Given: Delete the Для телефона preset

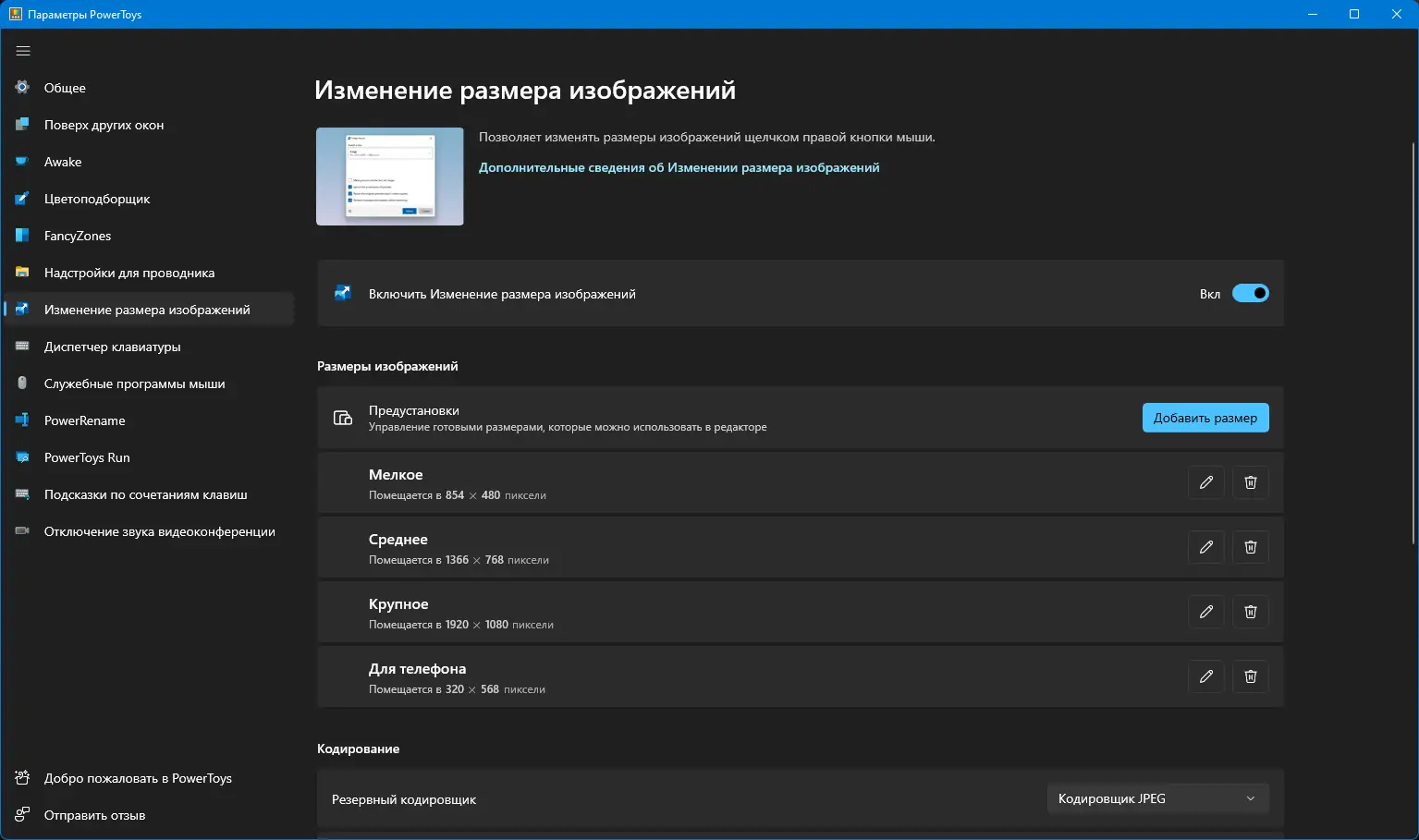Looking at the screenshot, I should 1250,676.
